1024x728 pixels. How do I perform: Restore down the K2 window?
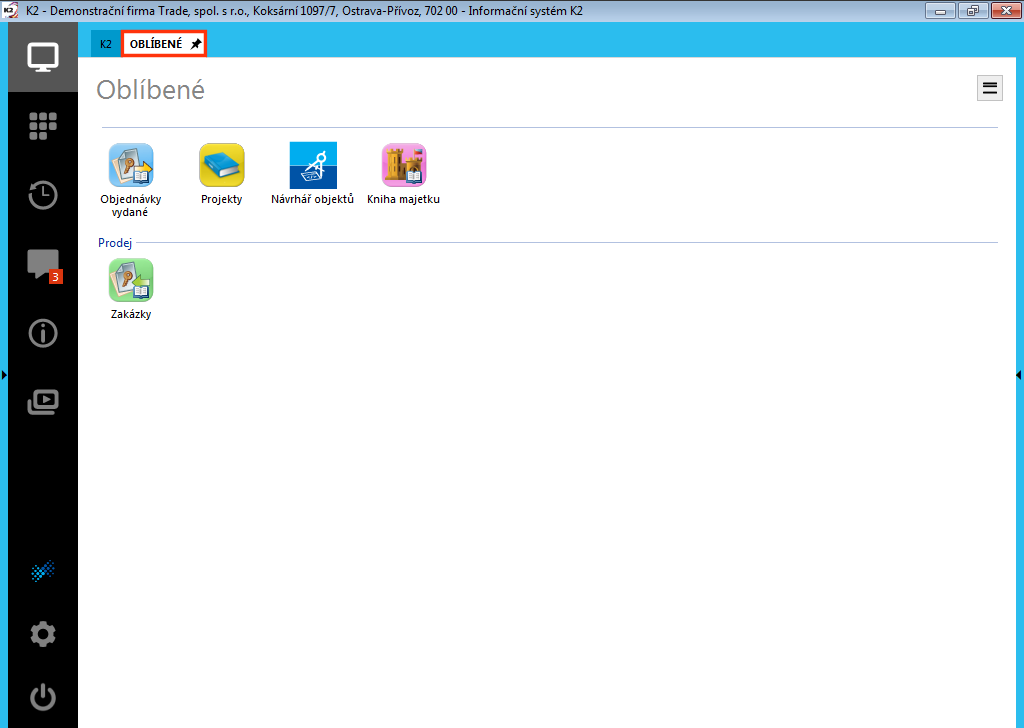[x=973, y=10]
